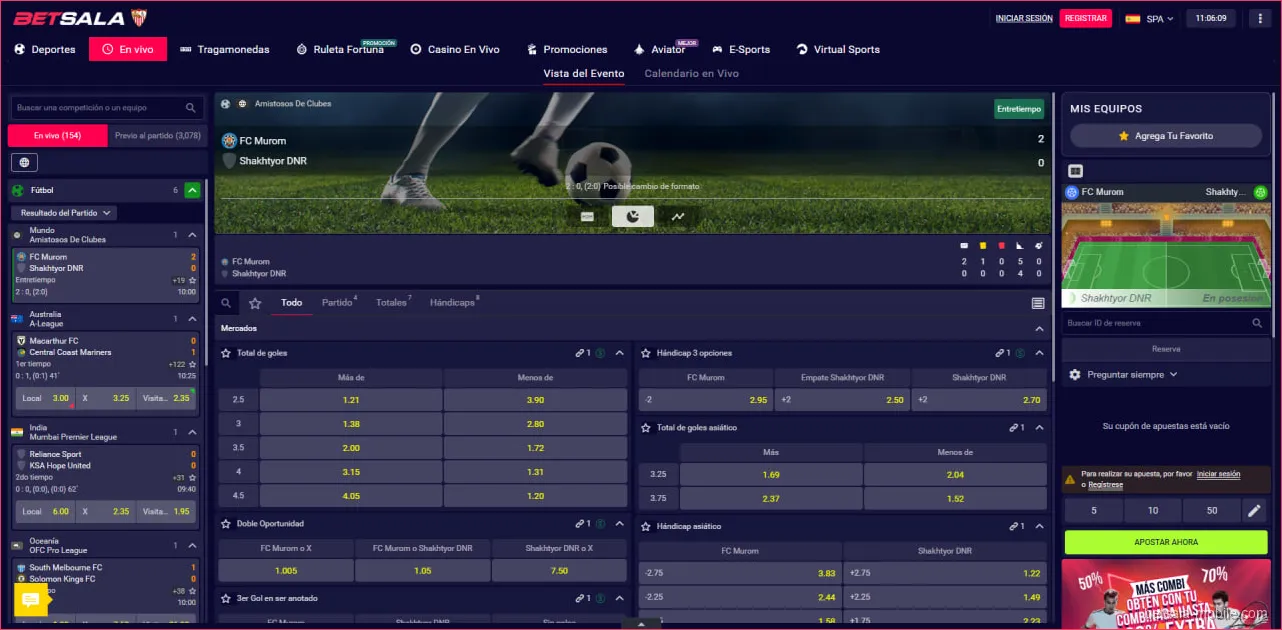The image size is (1282, 630).
Task: Select the Partido markets tab
Action: 337,302
